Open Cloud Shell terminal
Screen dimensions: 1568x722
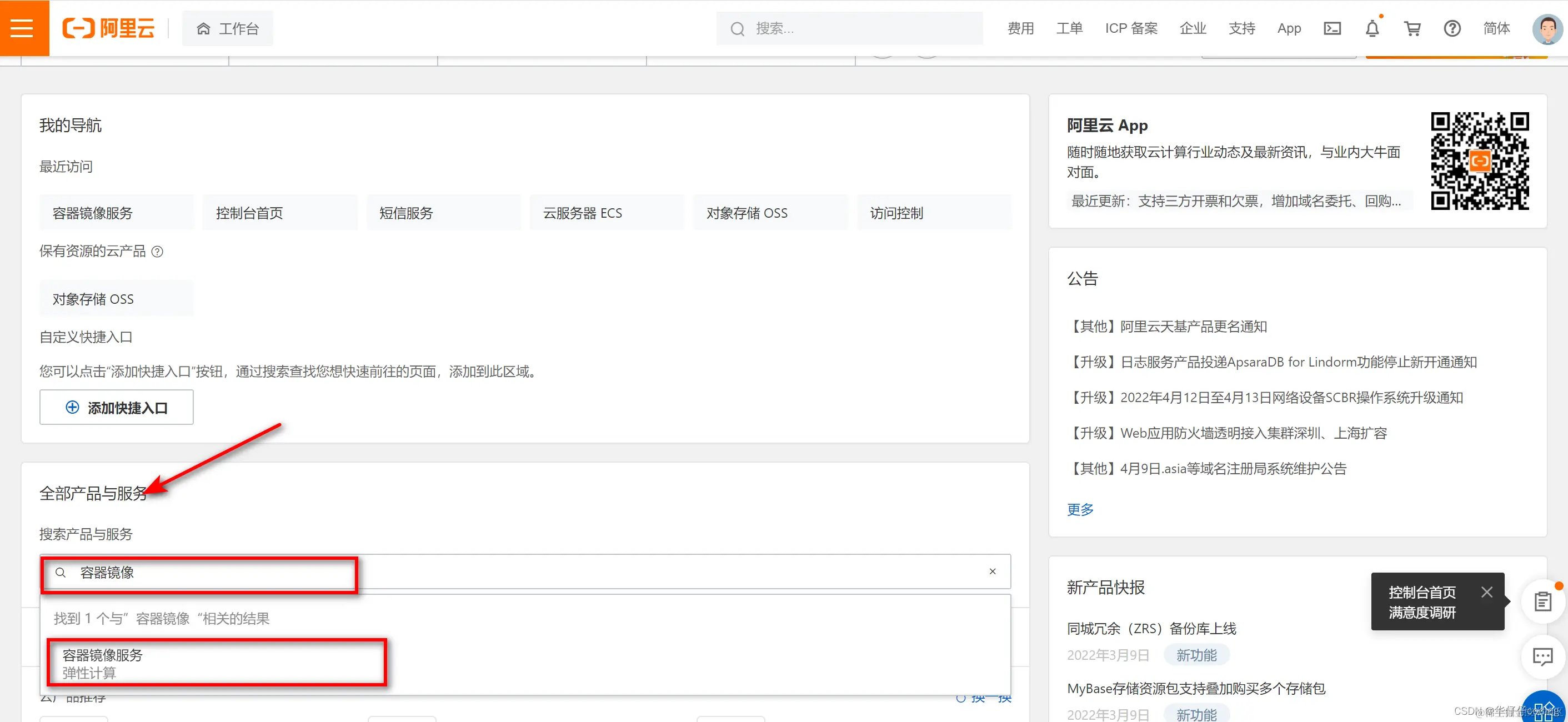pos(1332,28)
